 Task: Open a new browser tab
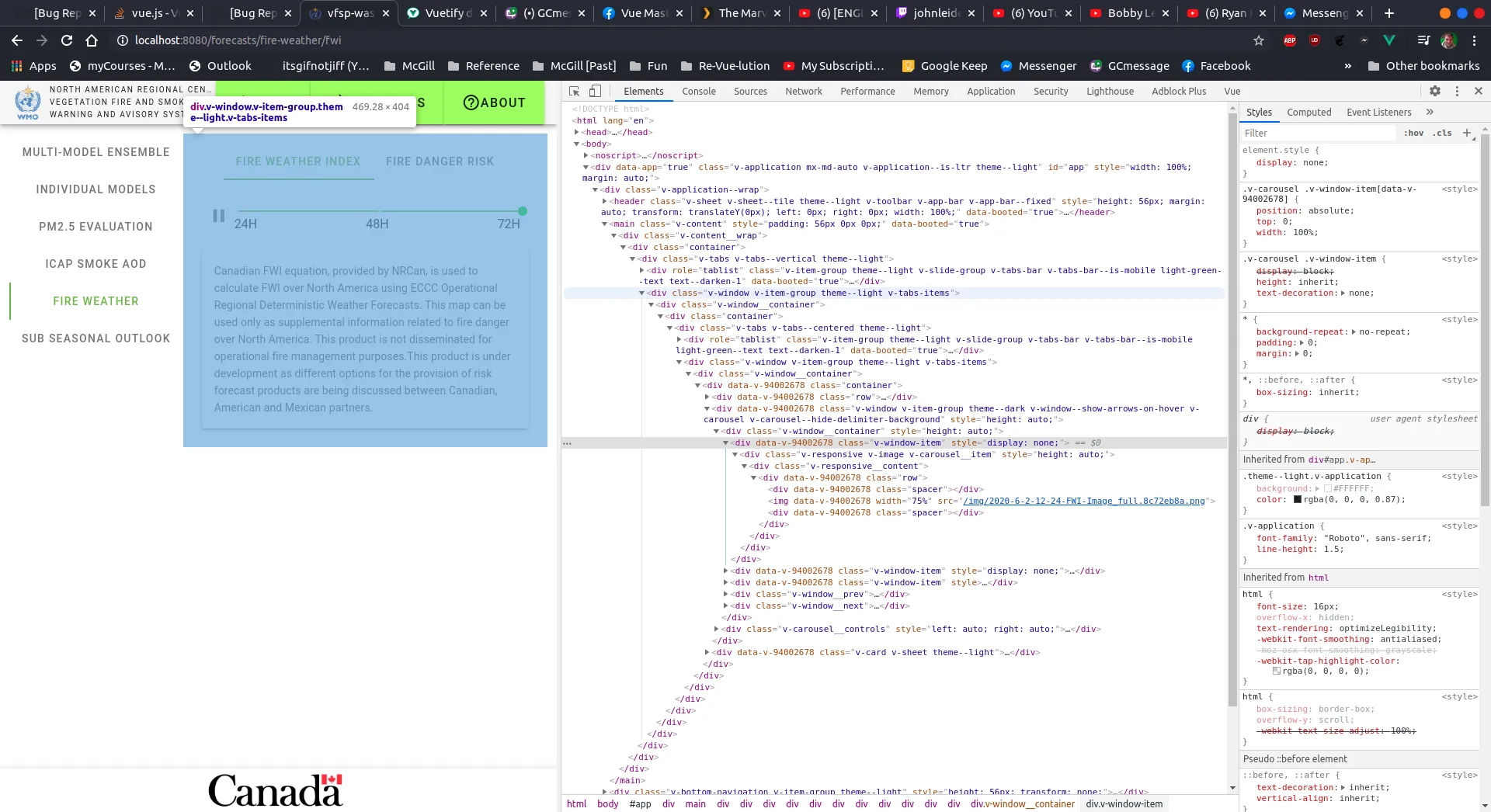tap(1389, 13)
